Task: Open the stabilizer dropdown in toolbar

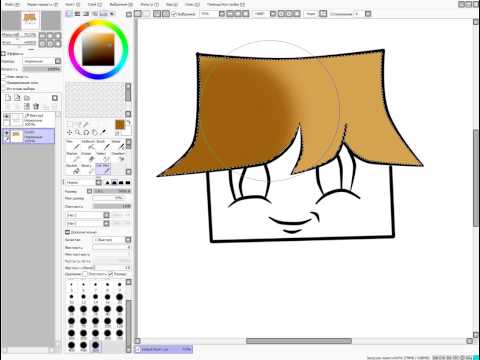Action: click(x=368, y=14)
